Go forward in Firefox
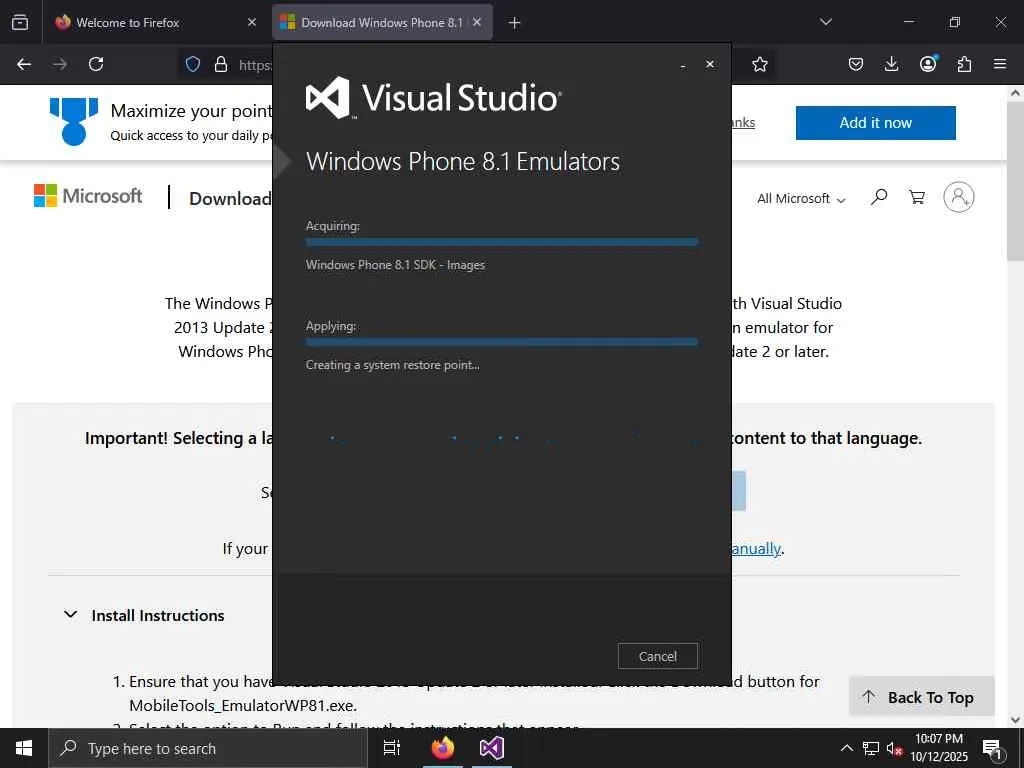This screenshot has width=1024, height=768. click(x=60, y=64)
